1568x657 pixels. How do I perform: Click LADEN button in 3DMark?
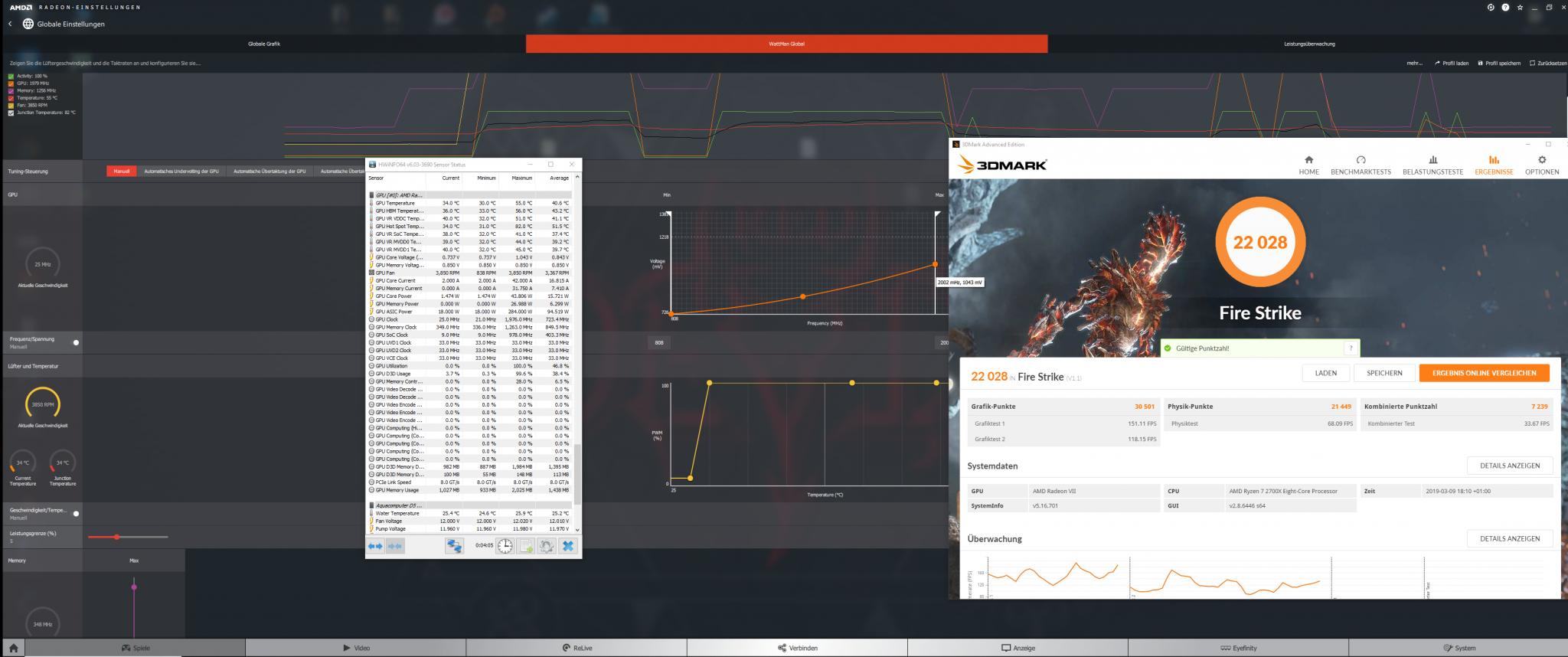pos(1325,373)
